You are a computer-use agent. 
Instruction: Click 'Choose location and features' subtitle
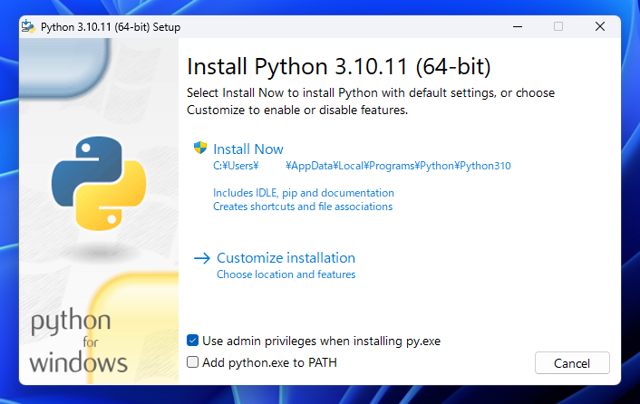[x=286, y=274]
